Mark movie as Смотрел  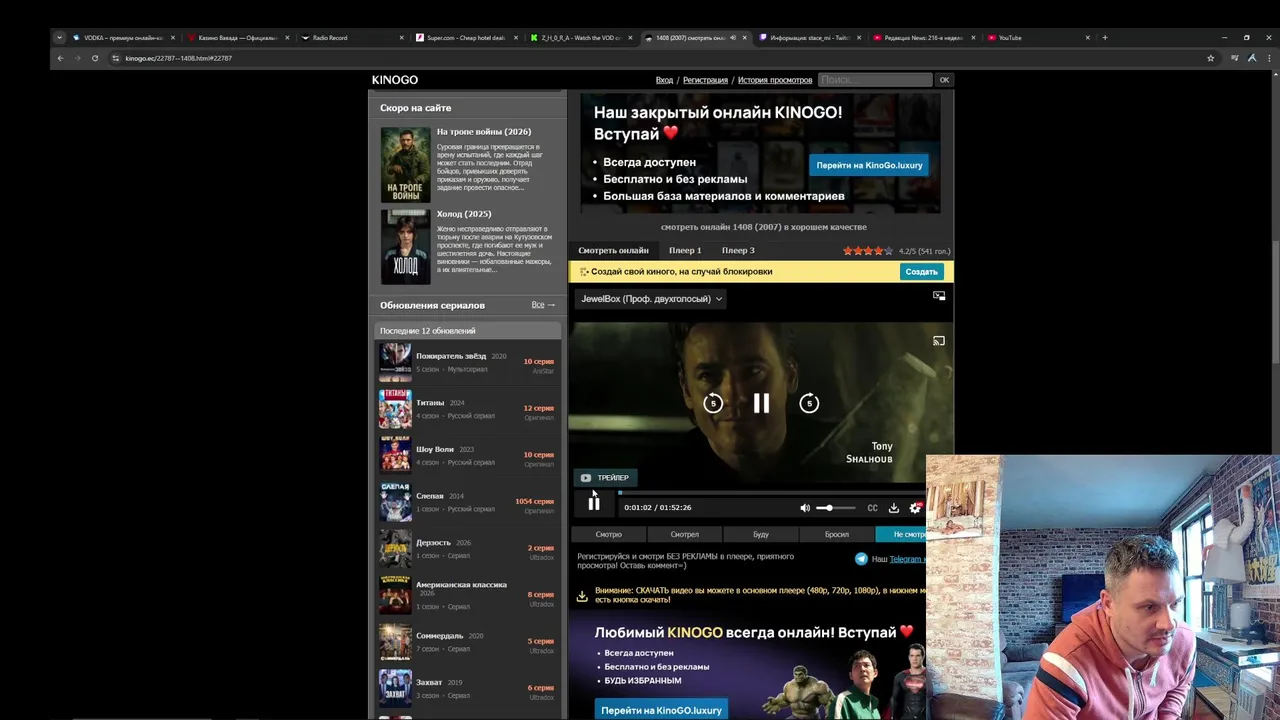[685, 534]
